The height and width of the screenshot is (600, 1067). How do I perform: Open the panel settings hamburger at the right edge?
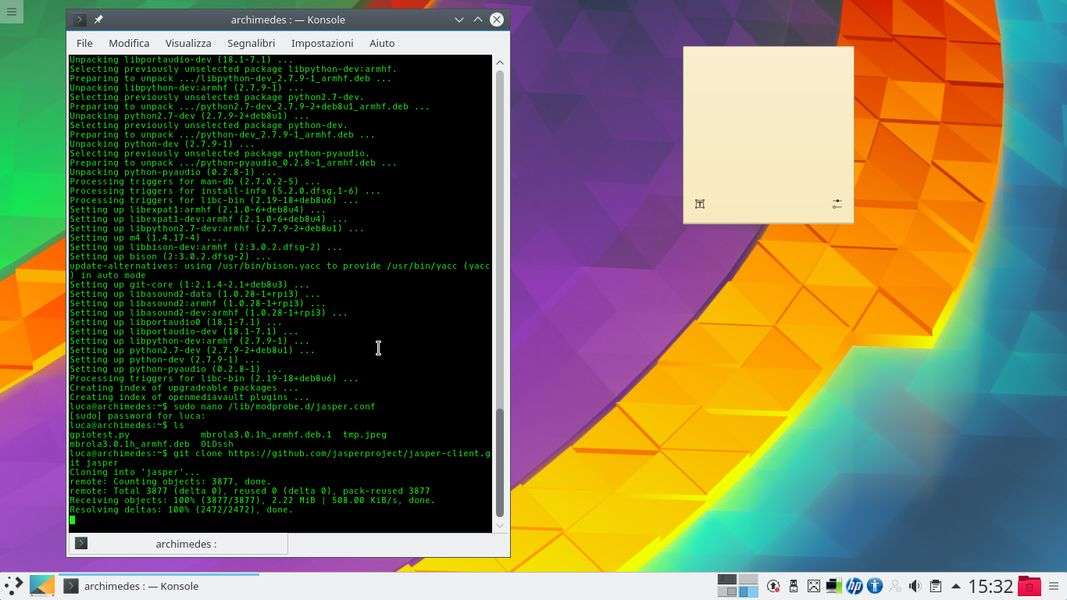tap(1055, 586)
